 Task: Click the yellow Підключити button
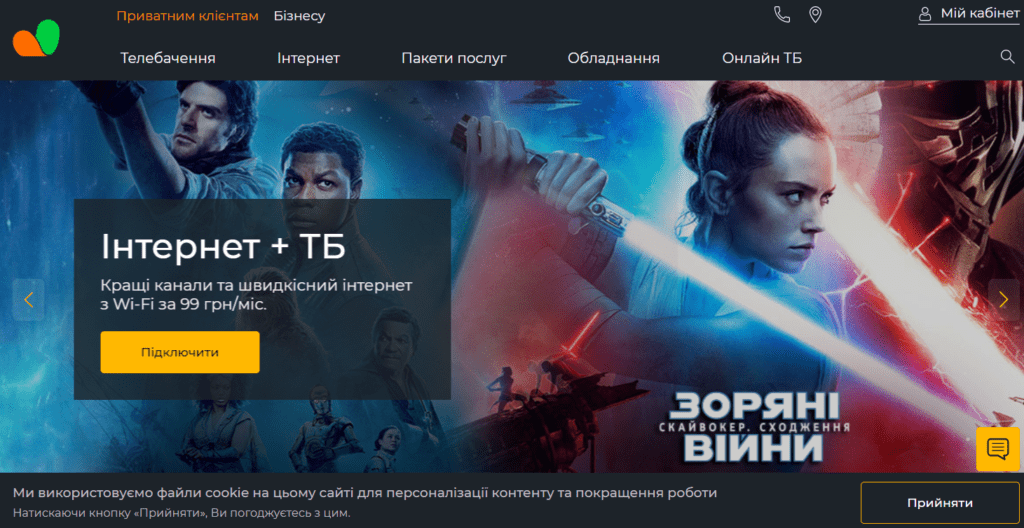(x=180, y=352)
